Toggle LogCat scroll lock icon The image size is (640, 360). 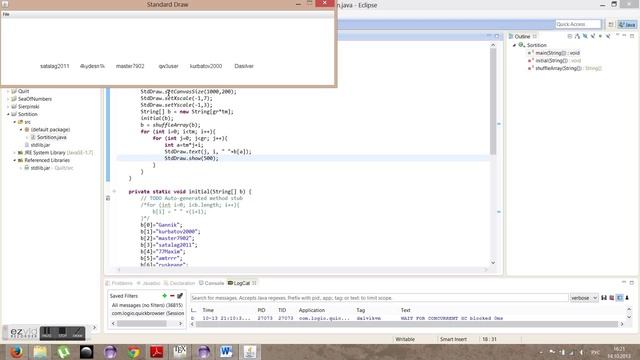[627, 298]
